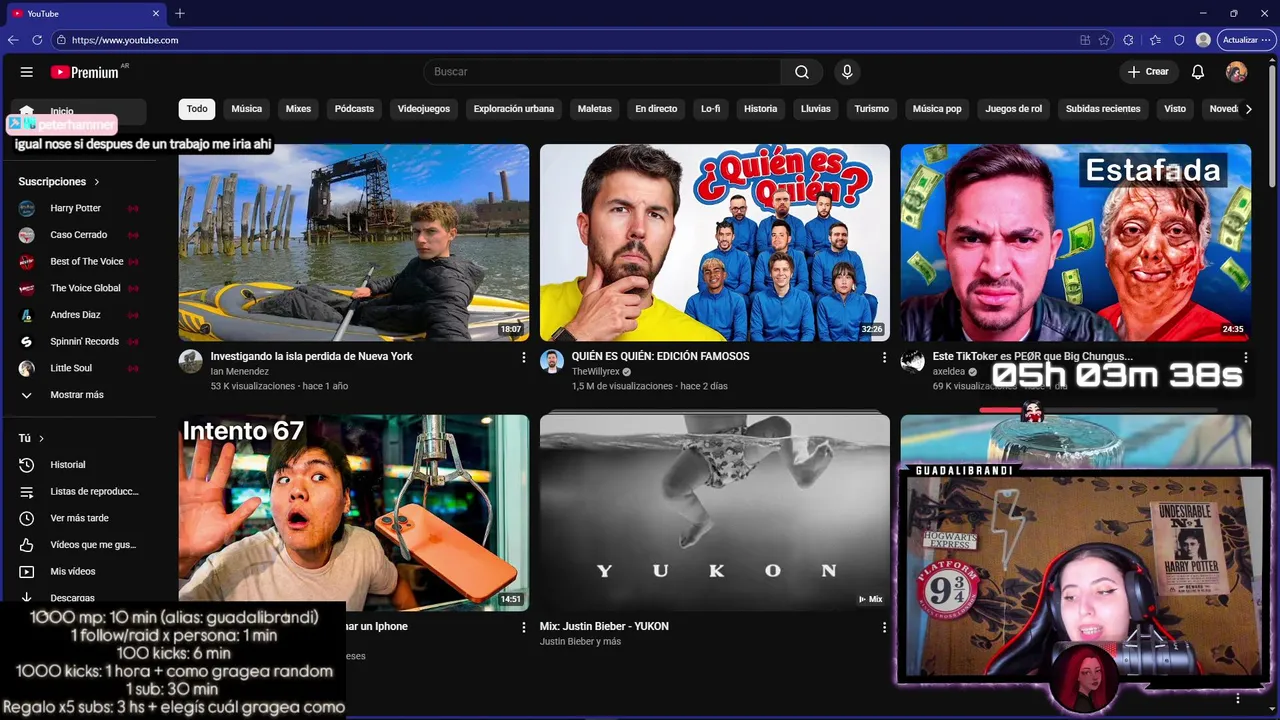Expand the Suscripciones section chevron
The image size is (1280, 720).
(97, 182)
